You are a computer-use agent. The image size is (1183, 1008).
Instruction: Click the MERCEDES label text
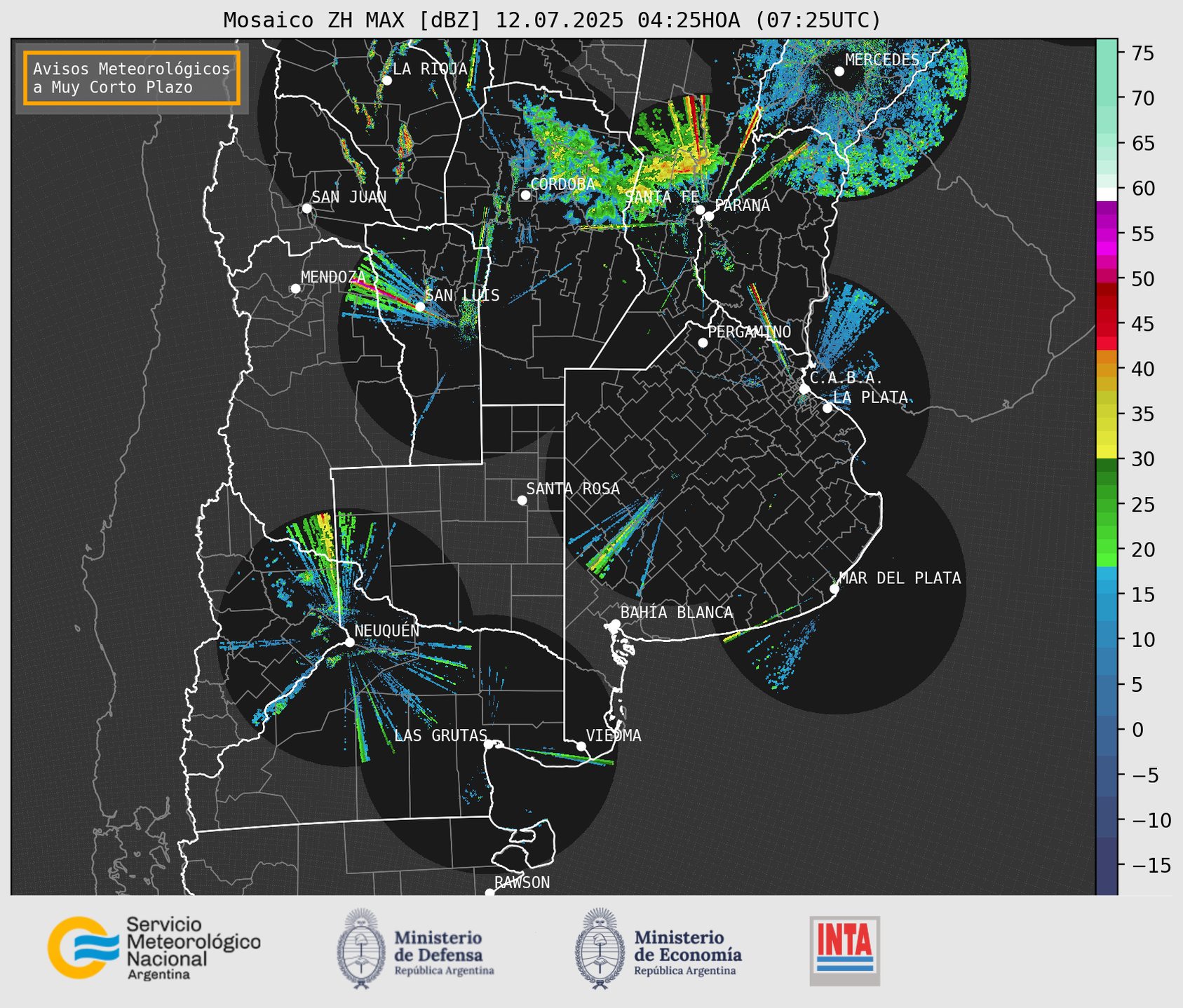click(x=882, y=60)
